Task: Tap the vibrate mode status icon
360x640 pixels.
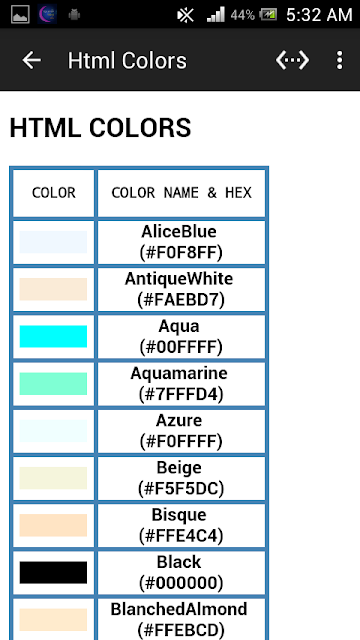Action: click(185, 15)
